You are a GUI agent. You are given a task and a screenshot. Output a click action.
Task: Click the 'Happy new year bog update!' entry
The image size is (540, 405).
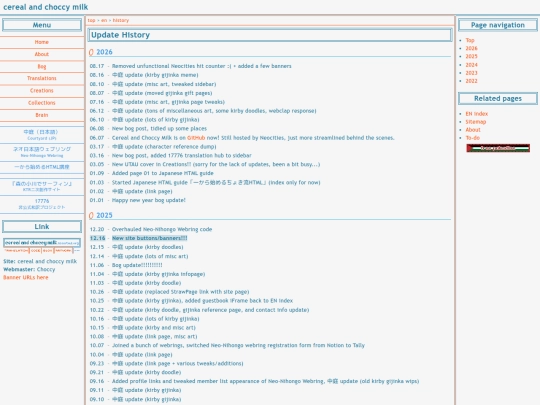(x=148, y=200)
